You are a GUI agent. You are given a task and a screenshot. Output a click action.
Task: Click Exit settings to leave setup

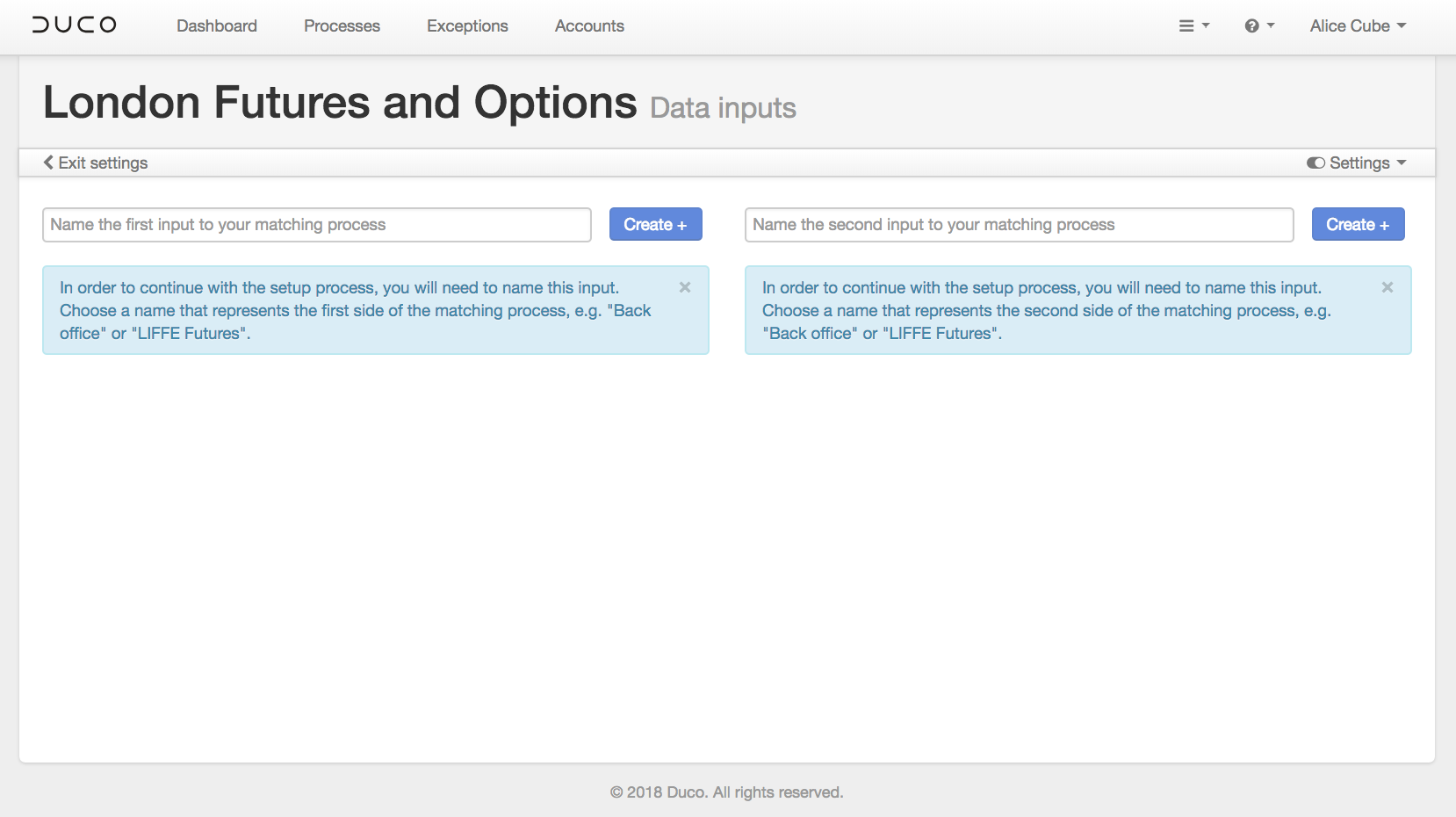[103, 163]
